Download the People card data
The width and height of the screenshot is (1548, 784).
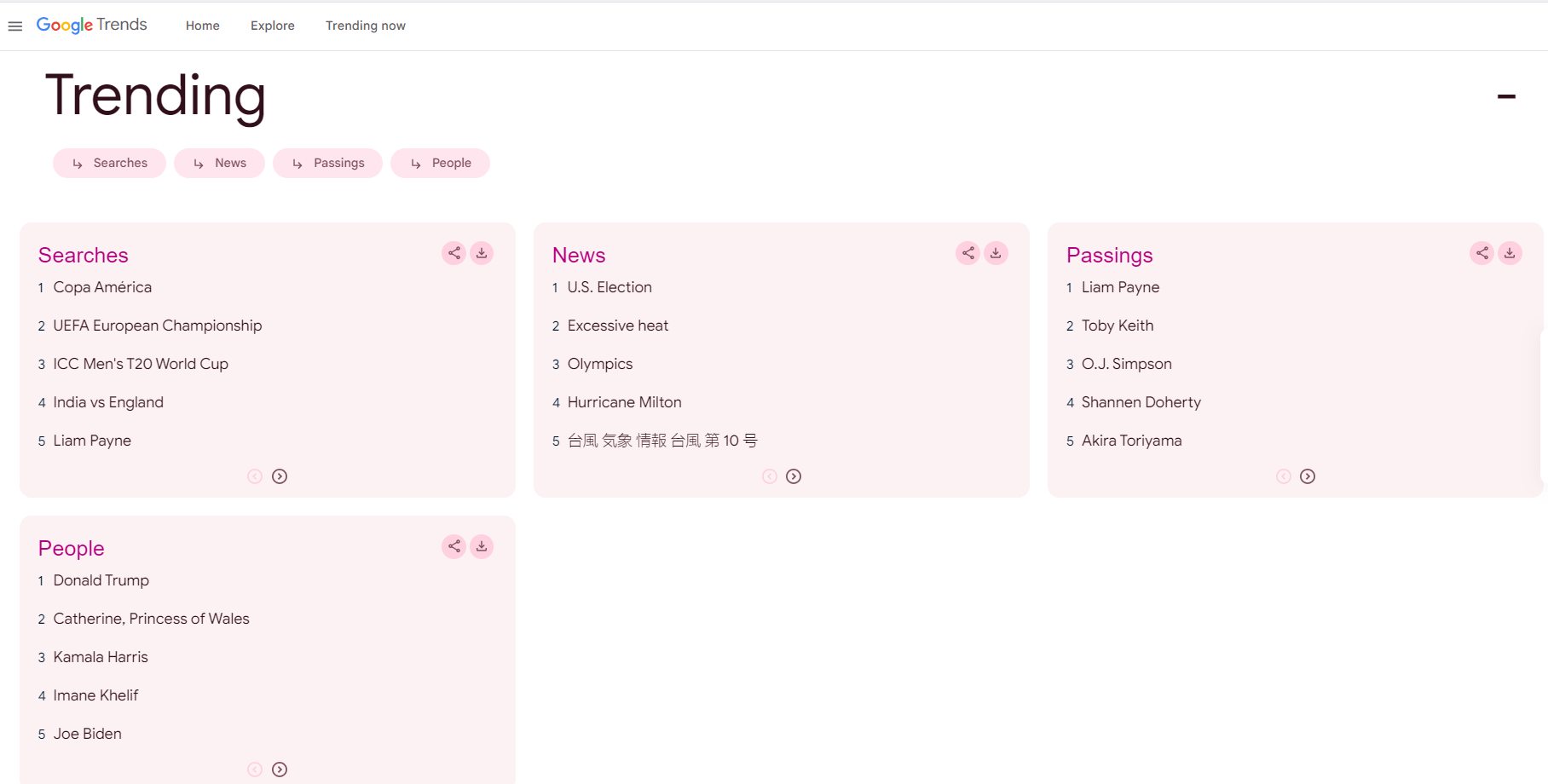coord(482,546)
